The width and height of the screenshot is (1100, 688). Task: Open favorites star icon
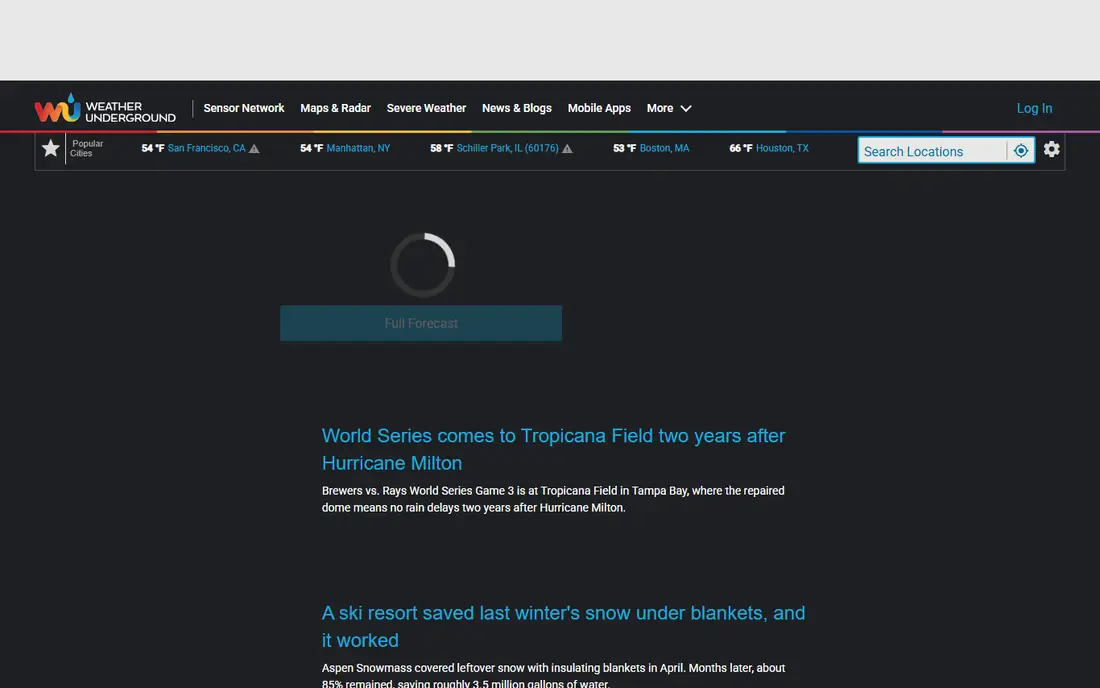tap(51, 148)
